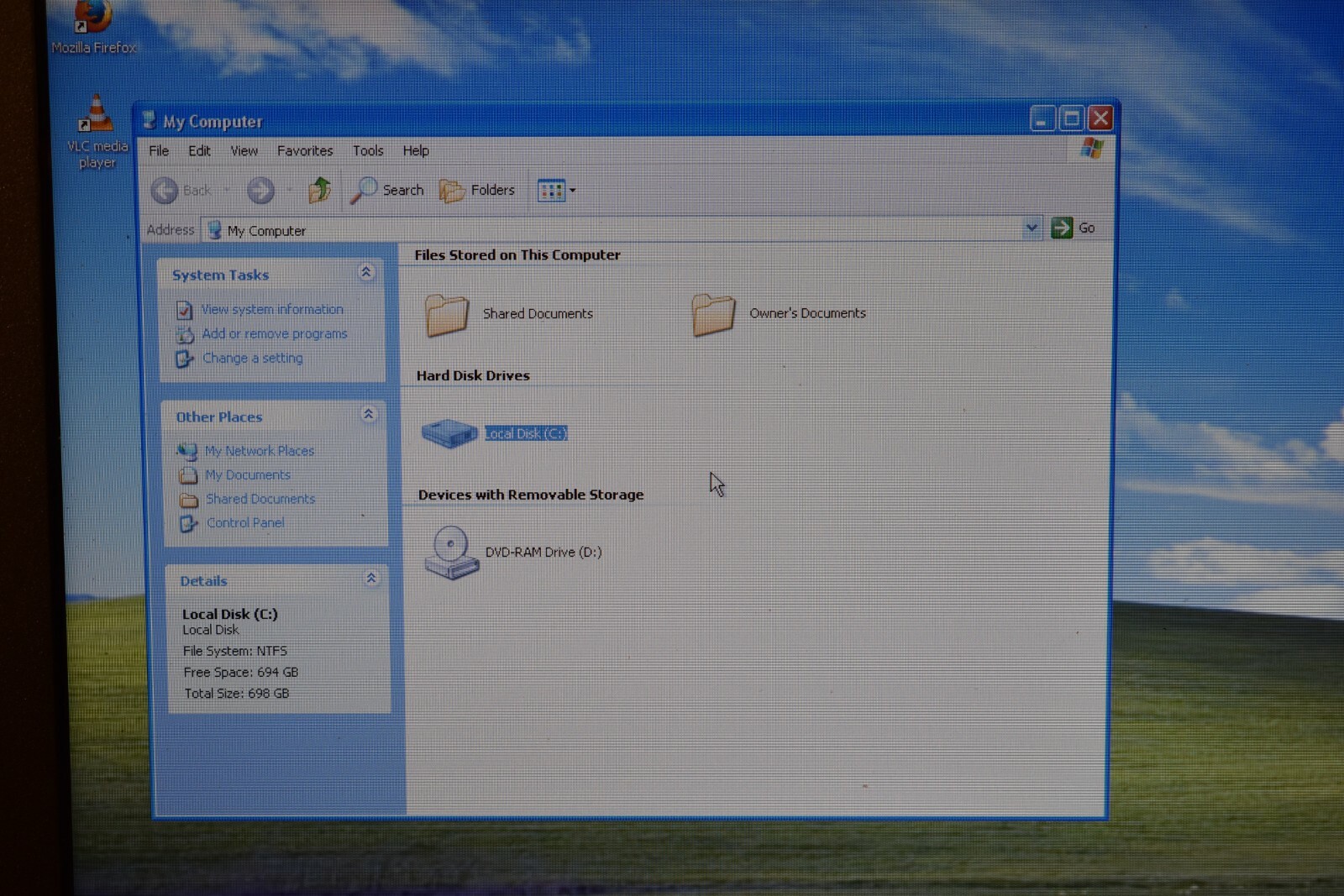
Task: Open the Search toolbar button
Action: tap(387, 191)
